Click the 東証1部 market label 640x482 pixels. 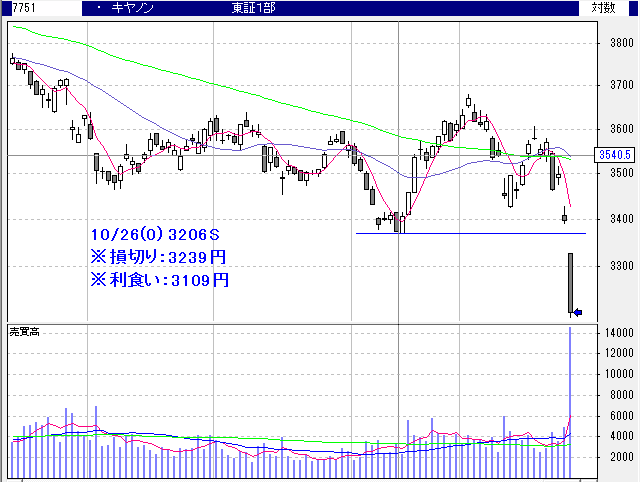coord(252,8)
